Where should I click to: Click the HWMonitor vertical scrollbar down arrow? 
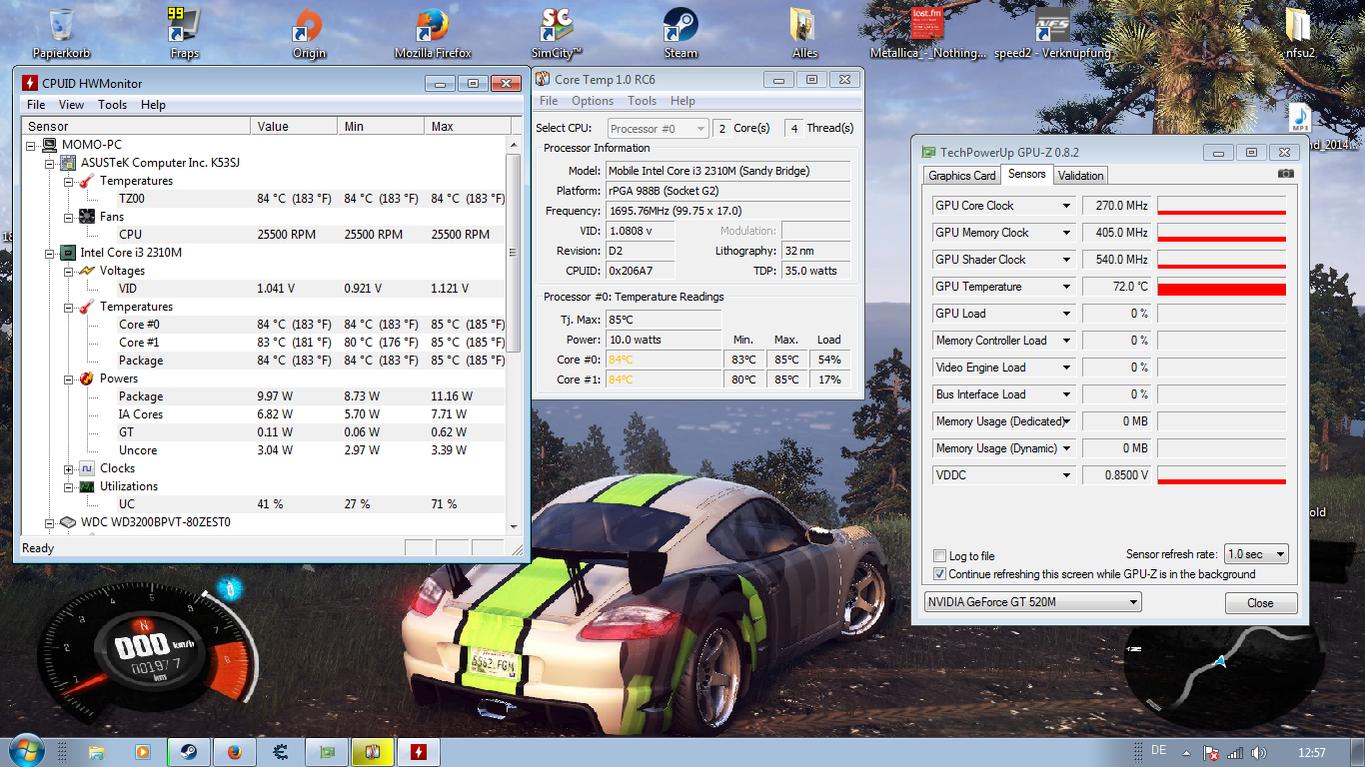515,527
